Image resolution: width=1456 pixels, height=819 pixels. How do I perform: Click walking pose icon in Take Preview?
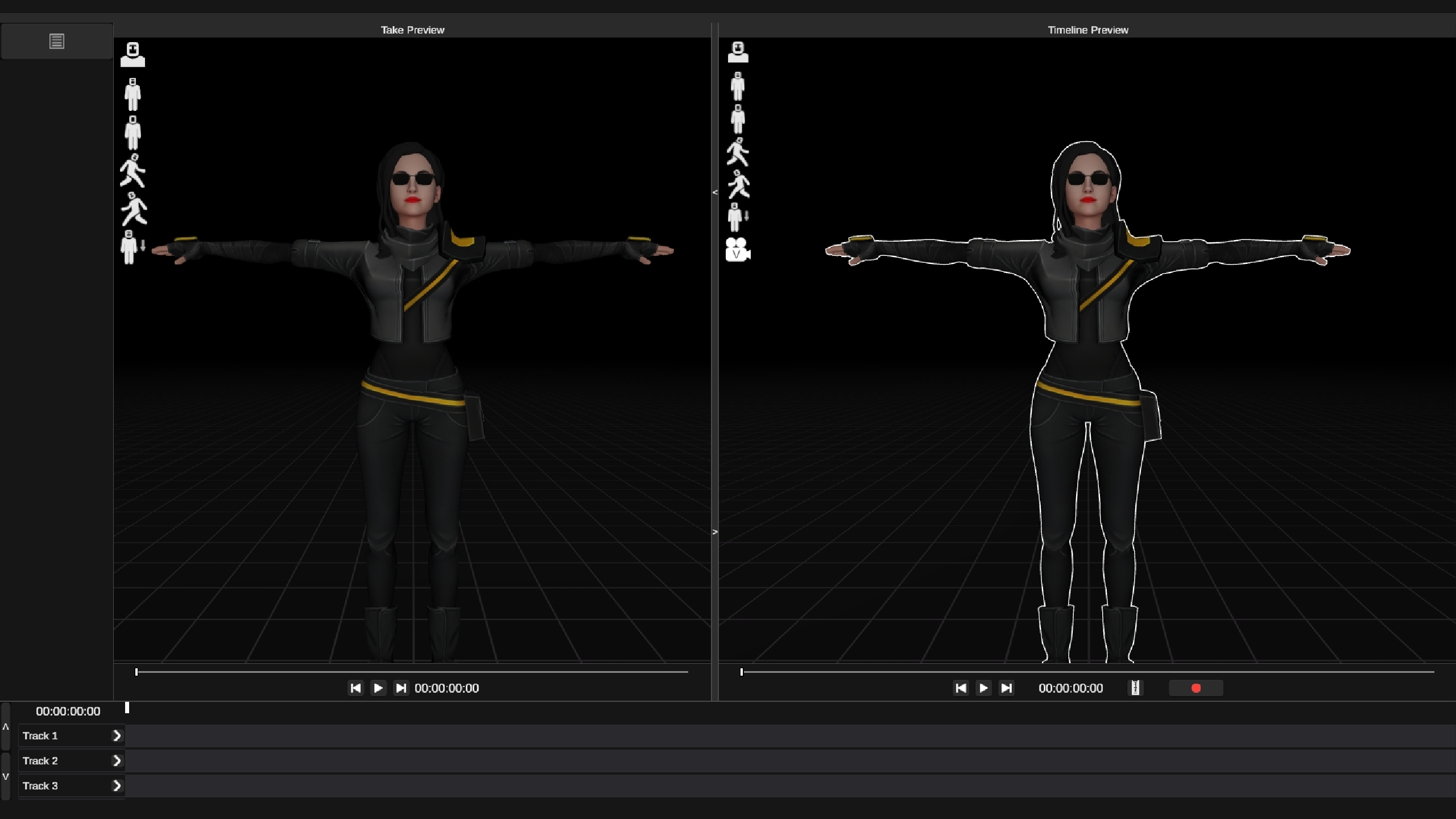(x=133, y=171)
